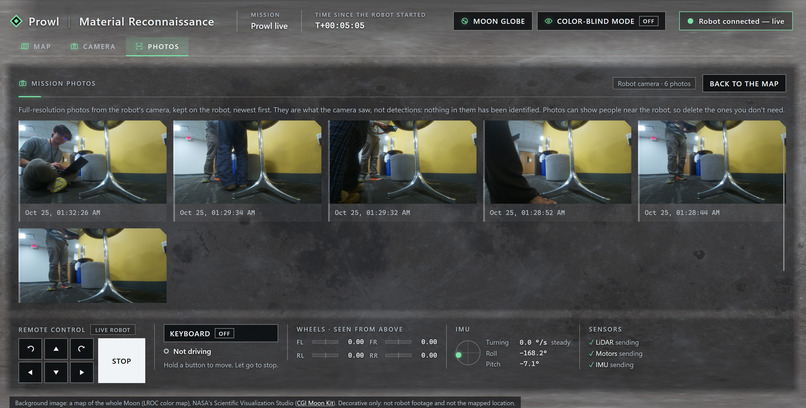Open photo taken at 01:28:44 AM
Image resolution: width=806 pixels, height=408 pixels.
coord(712,162)
